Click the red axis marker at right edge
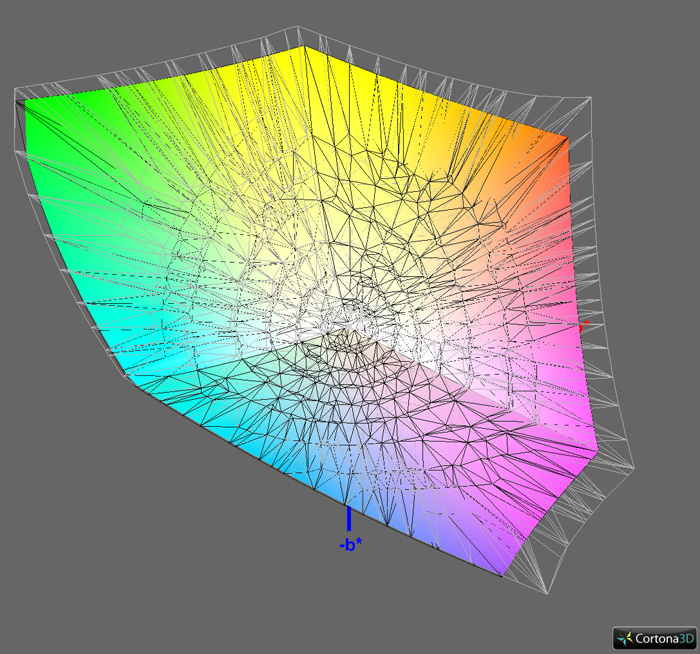This screenshot has height=654, width=700. pyautogui.click(x=581, y=327)
